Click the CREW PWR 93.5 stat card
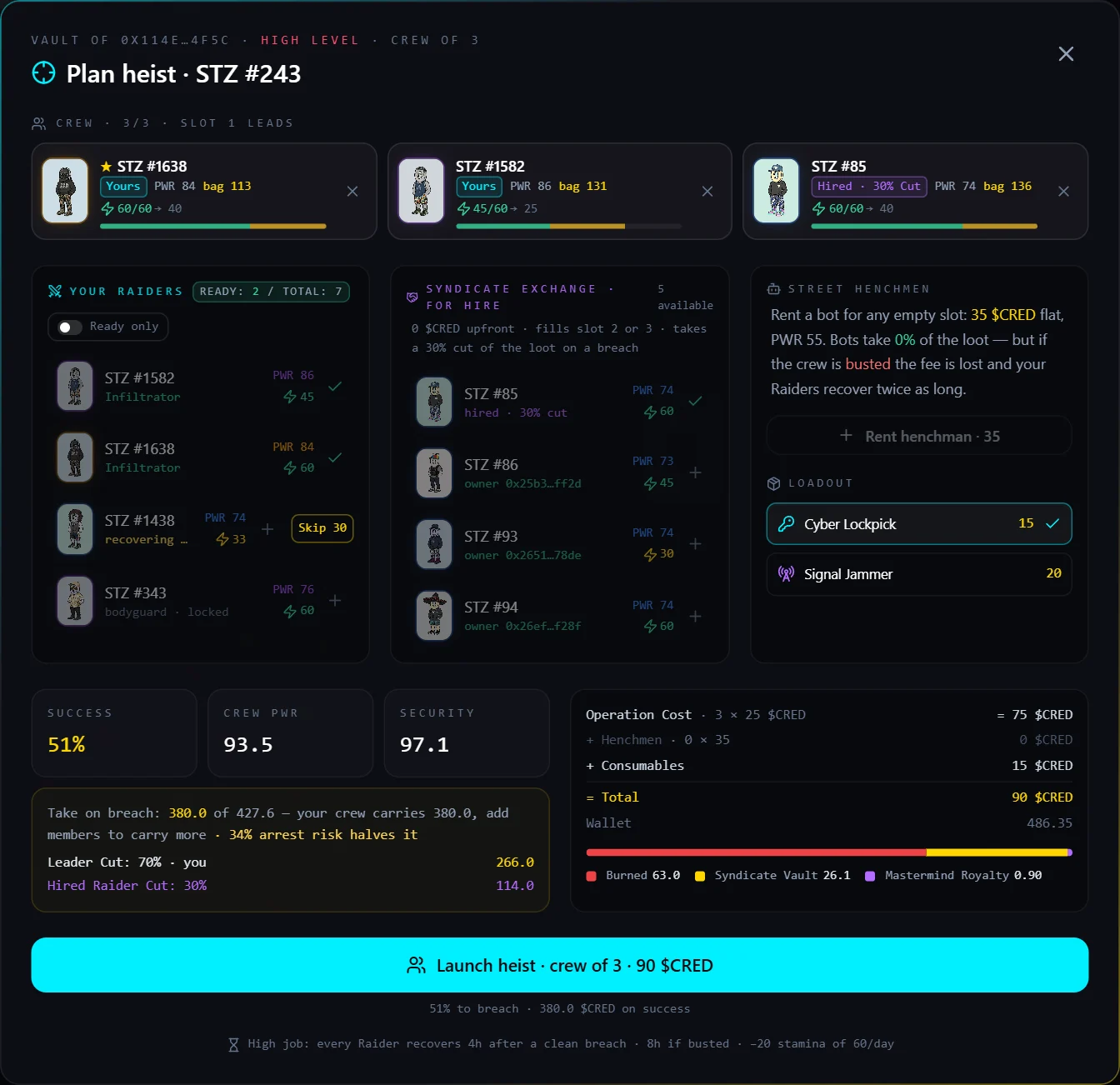The height and width of the screenshot is (1085, 1120). point(290,733)
